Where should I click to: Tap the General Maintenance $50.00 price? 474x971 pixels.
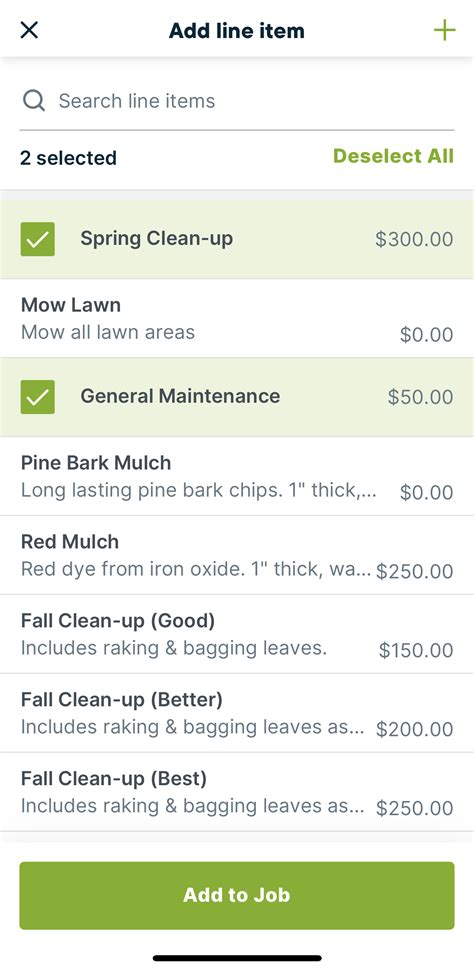tap(420, 397)
